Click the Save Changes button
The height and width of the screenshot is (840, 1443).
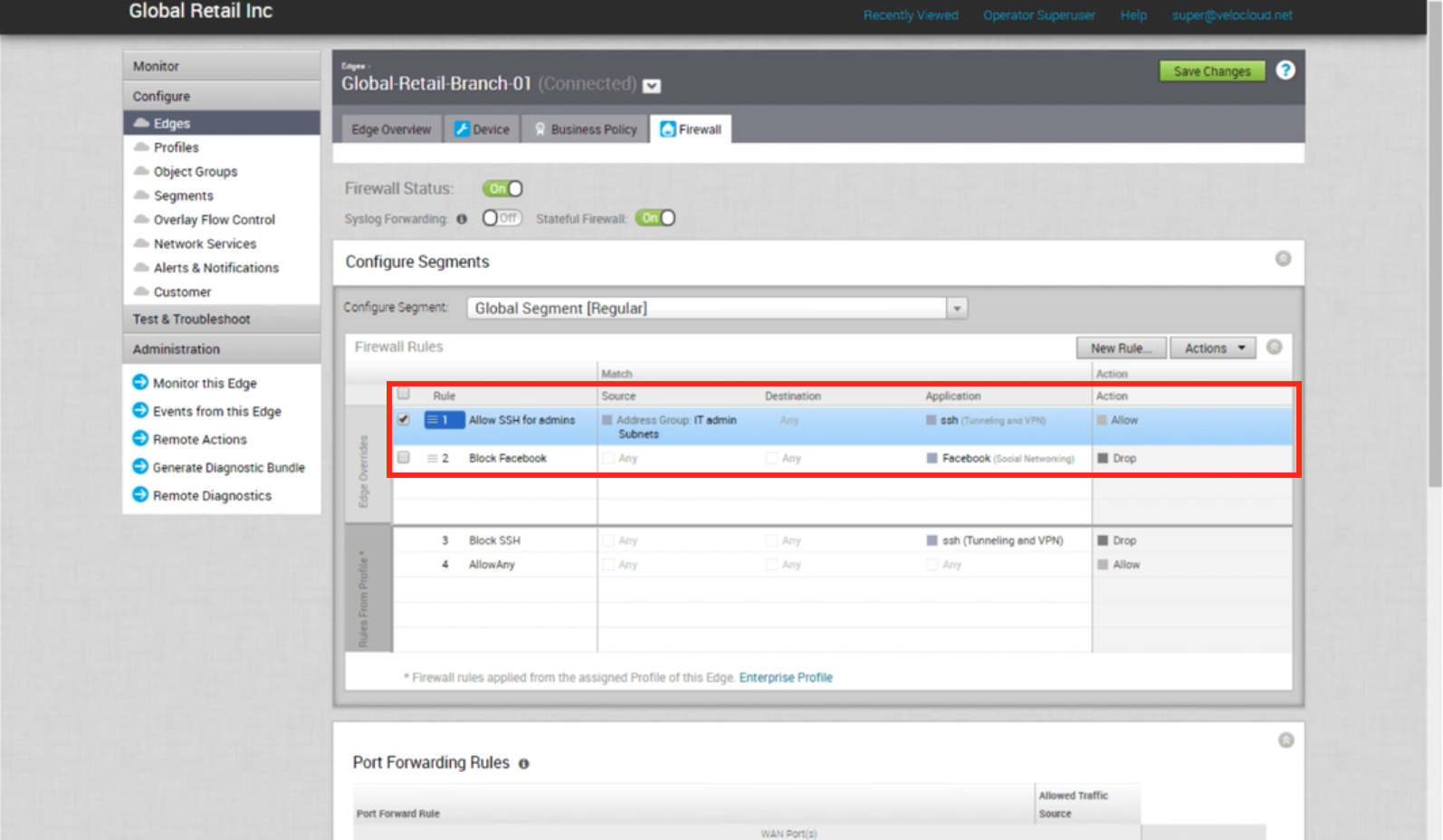(1211, 72)
